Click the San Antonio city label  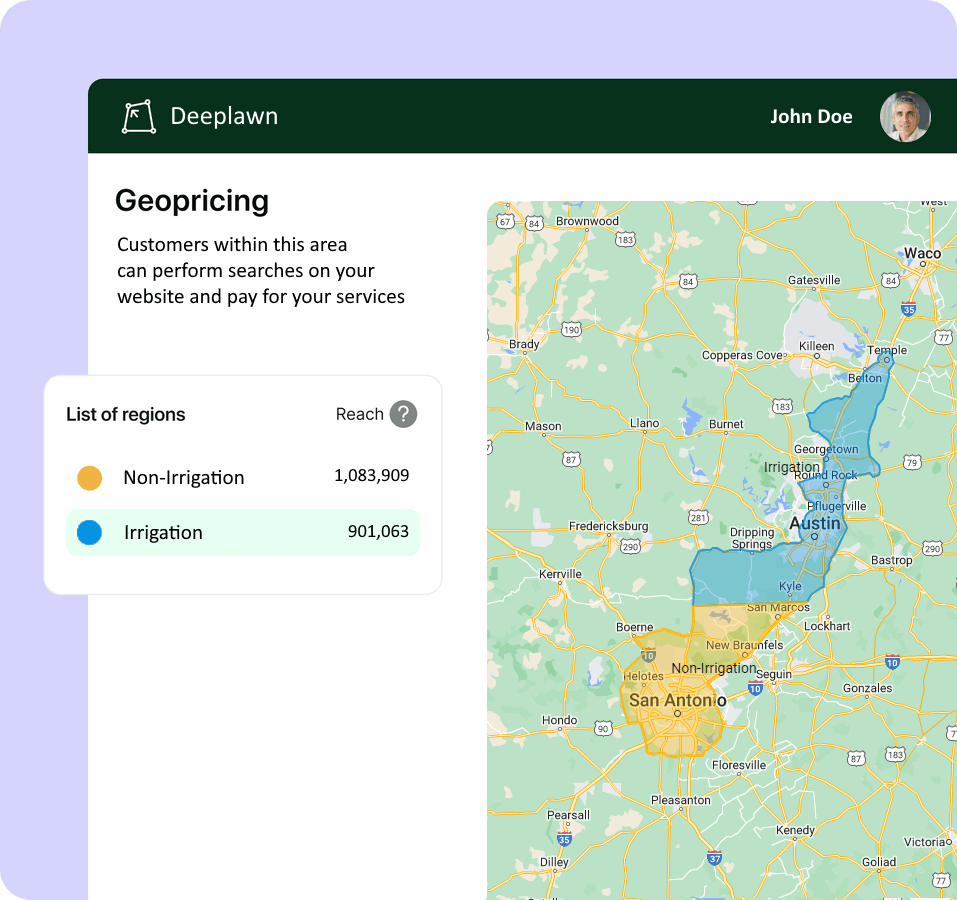(677, 701)
